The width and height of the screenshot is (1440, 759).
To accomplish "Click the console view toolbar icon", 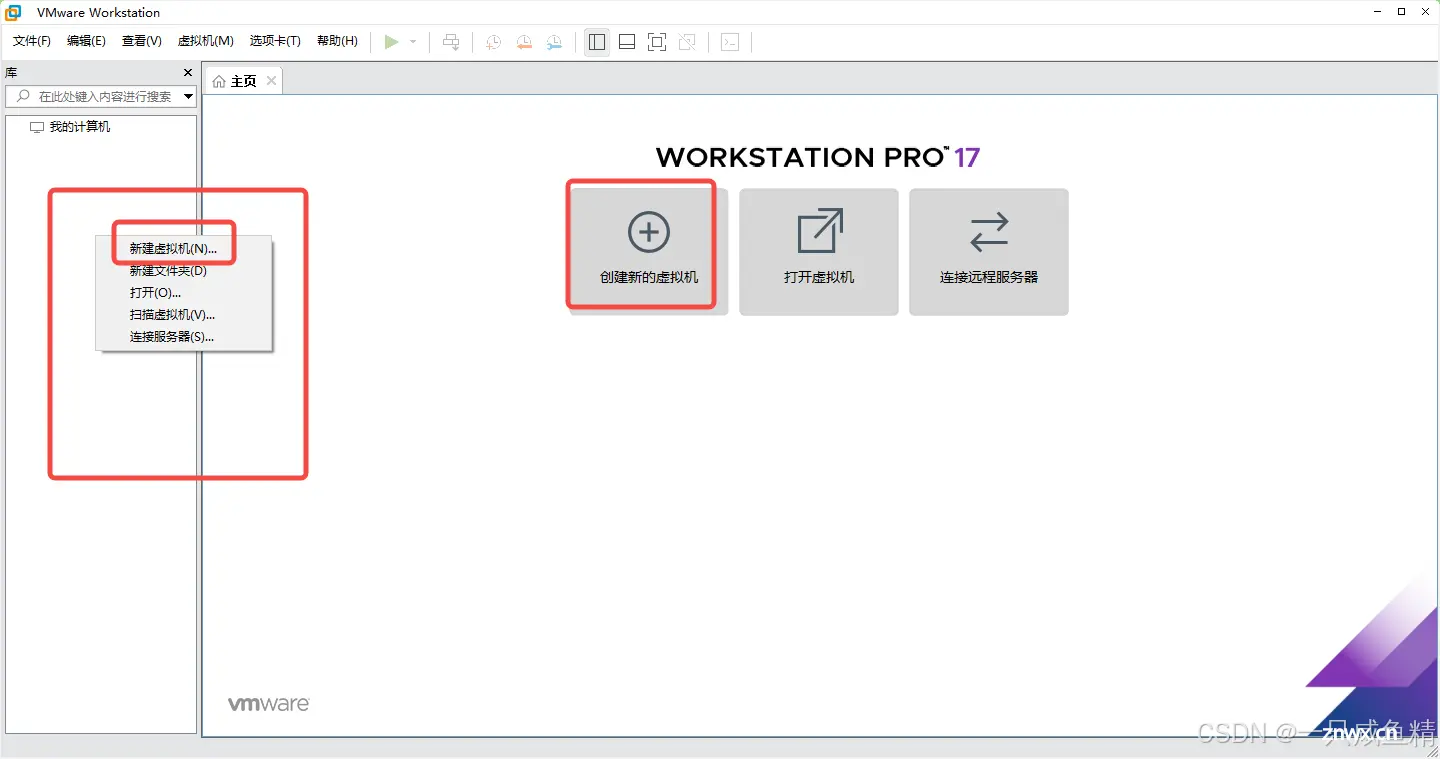I will tap(730, 42).
